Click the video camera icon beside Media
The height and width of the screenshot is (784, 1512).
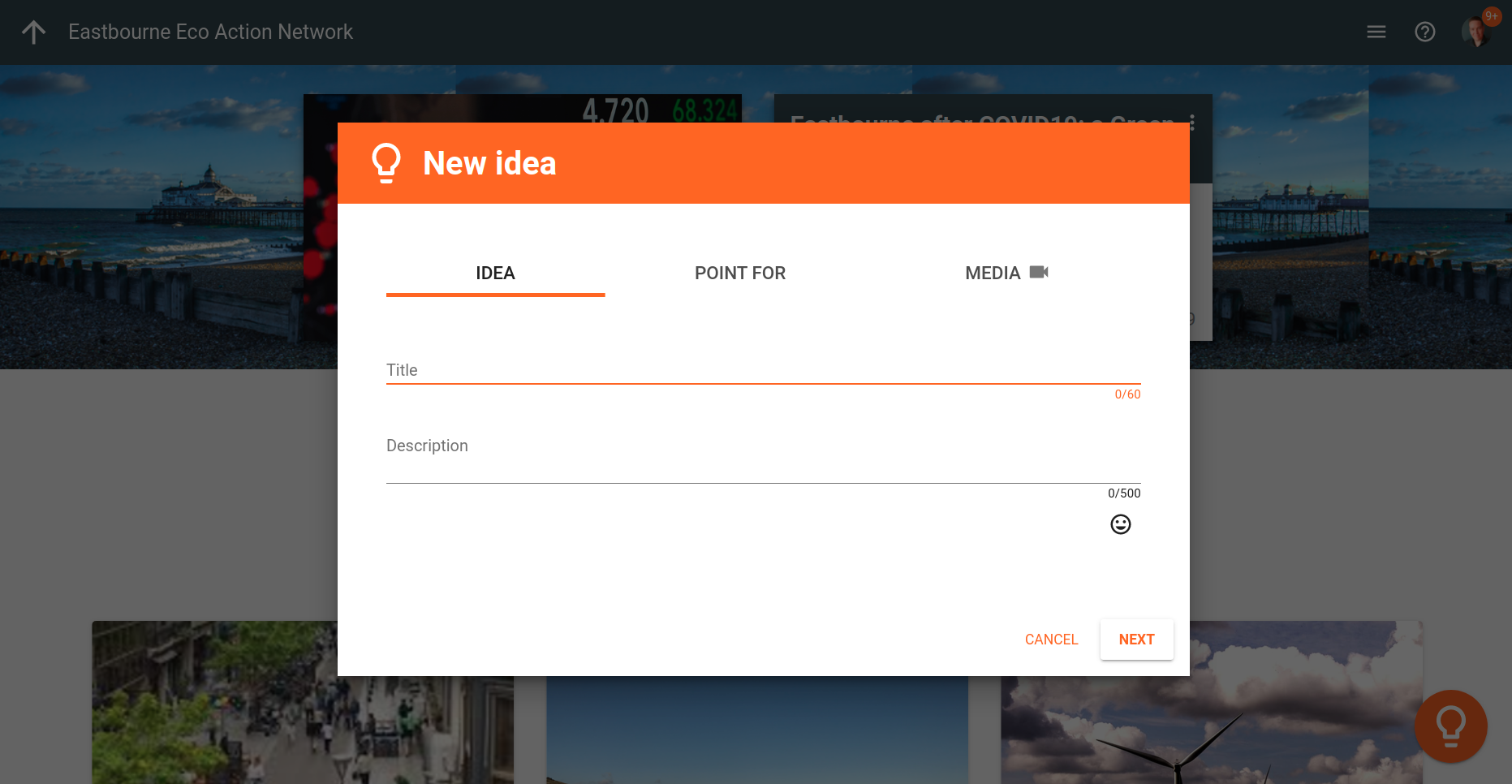1039,273
